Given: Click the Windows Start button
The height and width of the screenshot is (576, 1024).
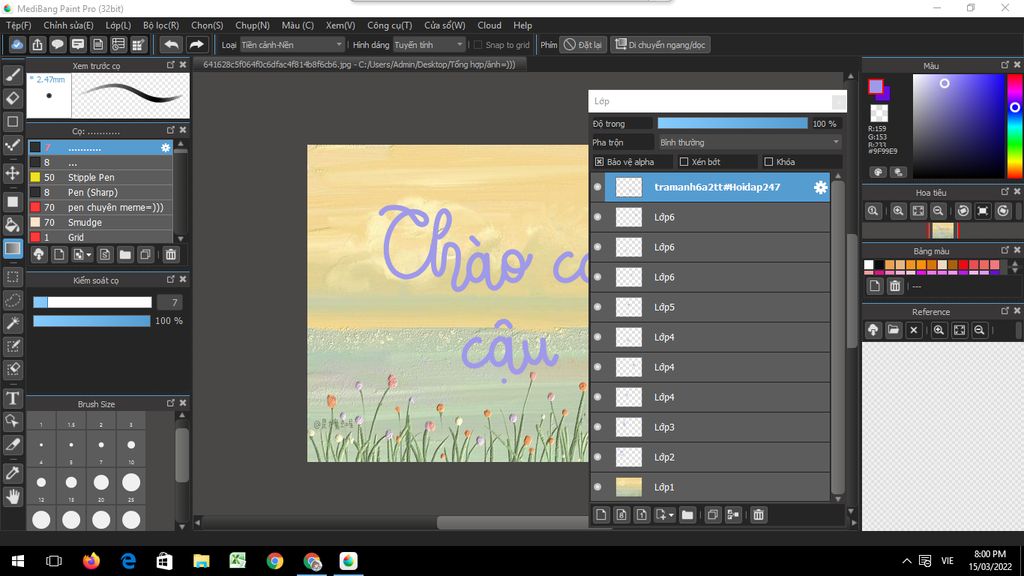Looking at the screenshot, I should (18, 561).
